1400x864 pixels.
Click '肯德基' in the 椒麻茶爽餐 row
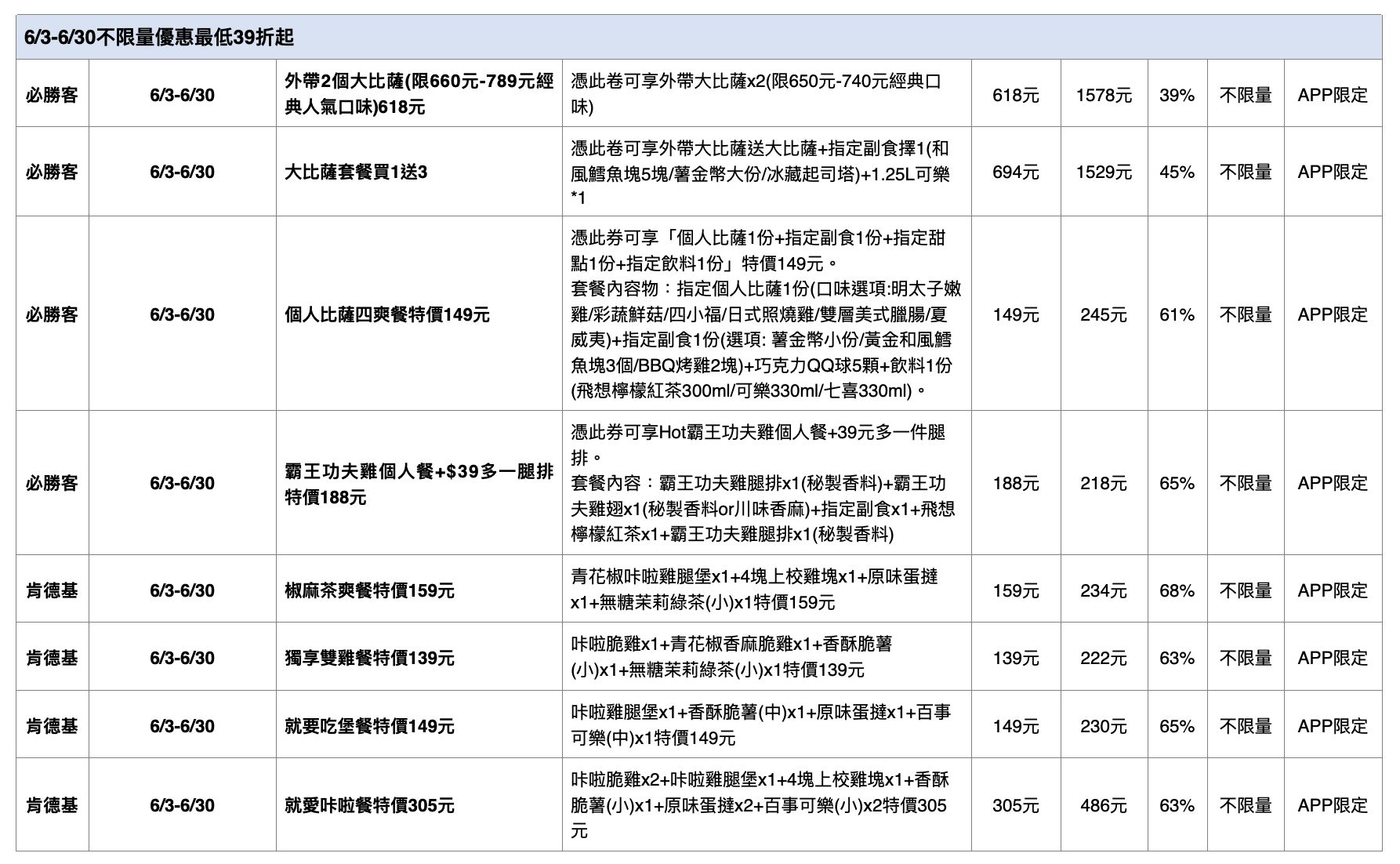[x=53, y=590]
